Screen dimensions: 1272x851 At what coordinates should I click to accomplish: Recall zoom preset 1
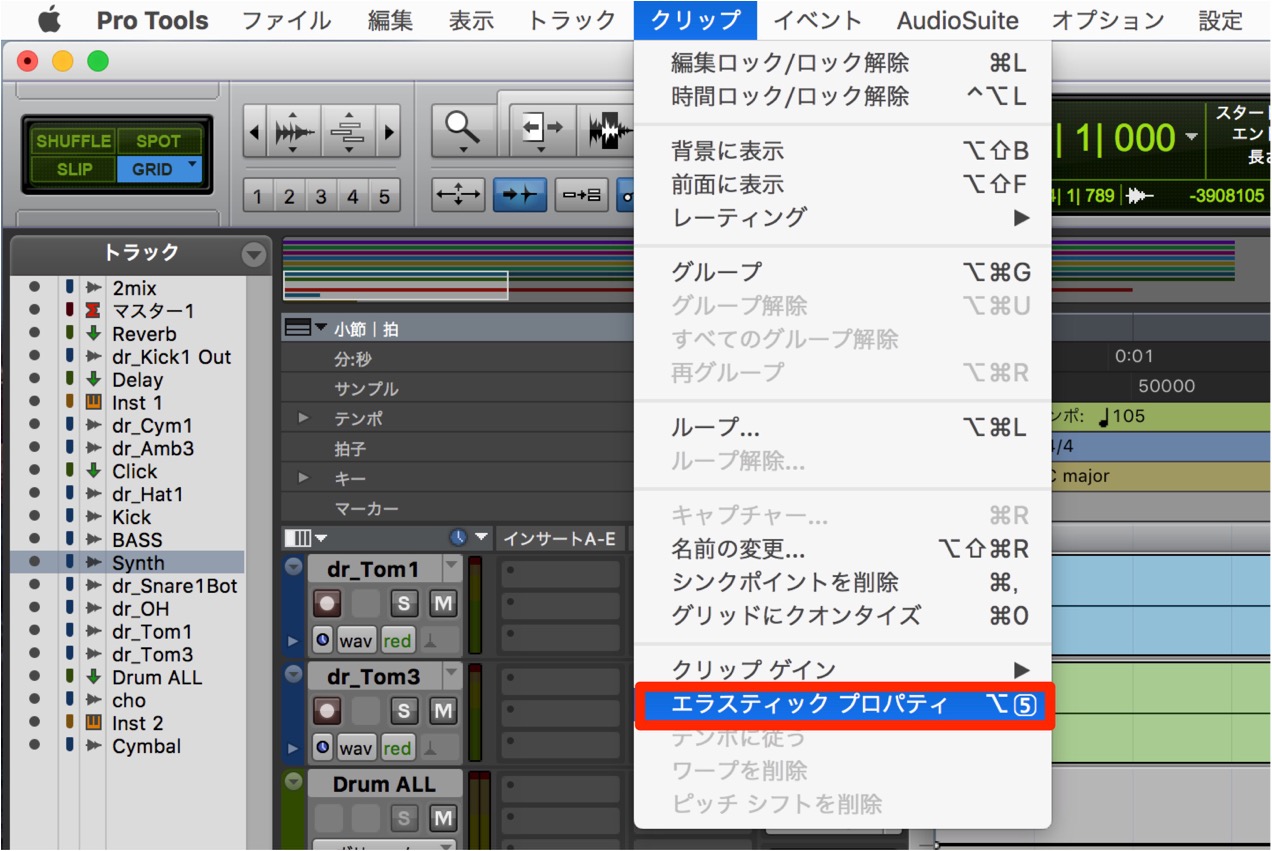click(x=258, y=196)
